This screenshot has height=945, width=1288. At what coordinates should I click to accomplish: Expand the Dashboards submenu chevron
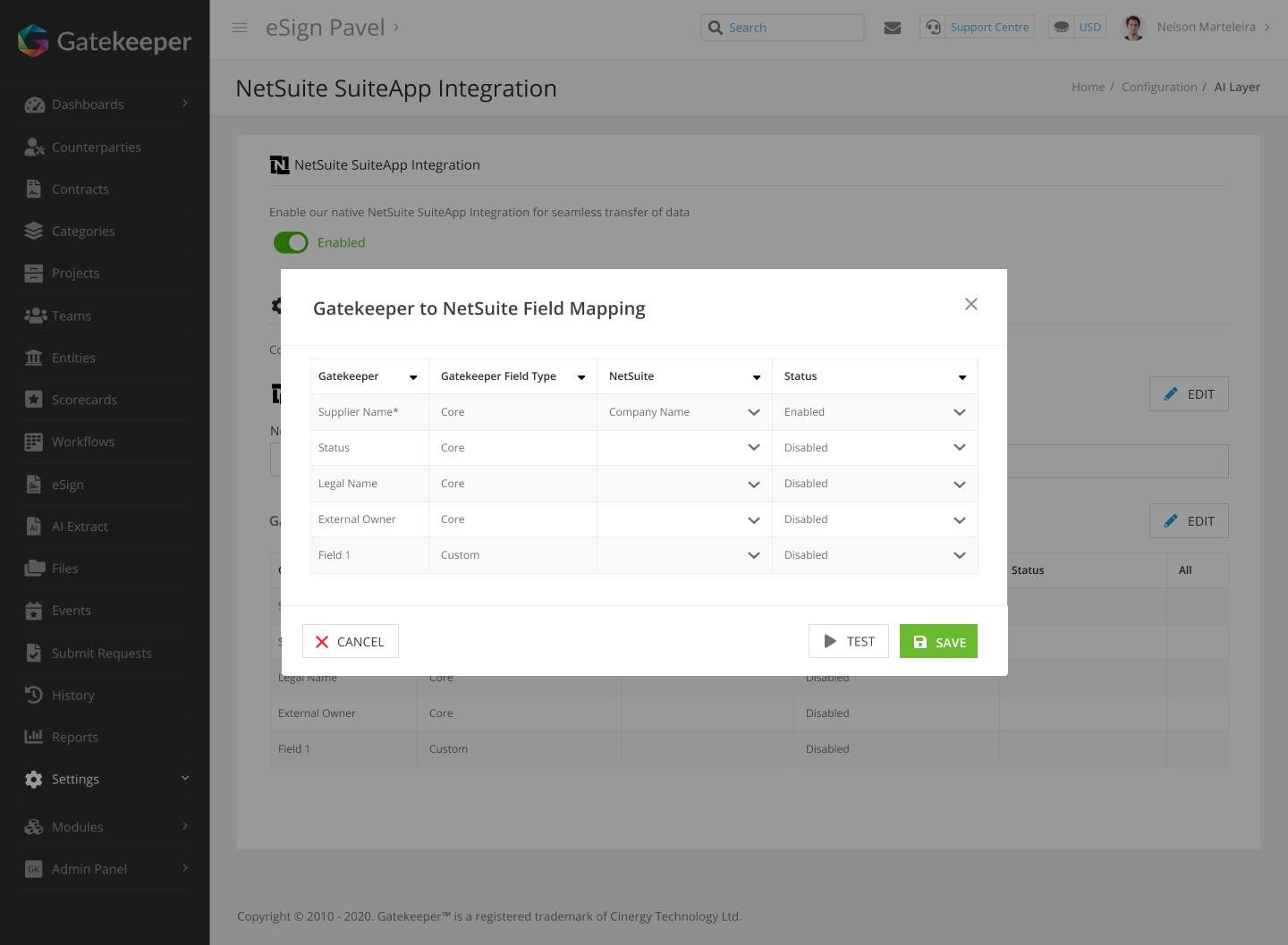point(185,104)
